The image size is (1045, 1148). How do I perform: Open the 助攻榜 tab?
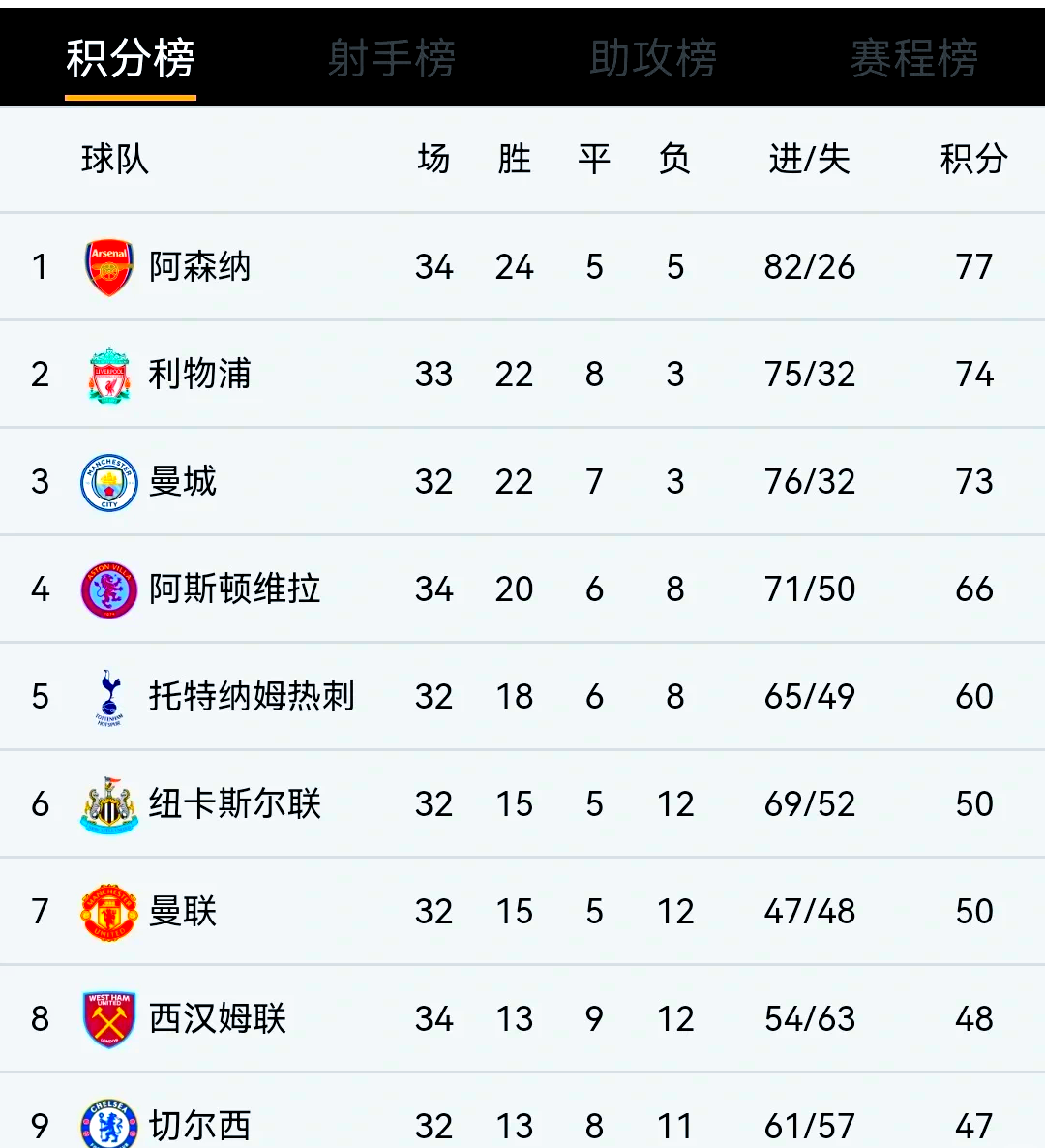(653, 59)
